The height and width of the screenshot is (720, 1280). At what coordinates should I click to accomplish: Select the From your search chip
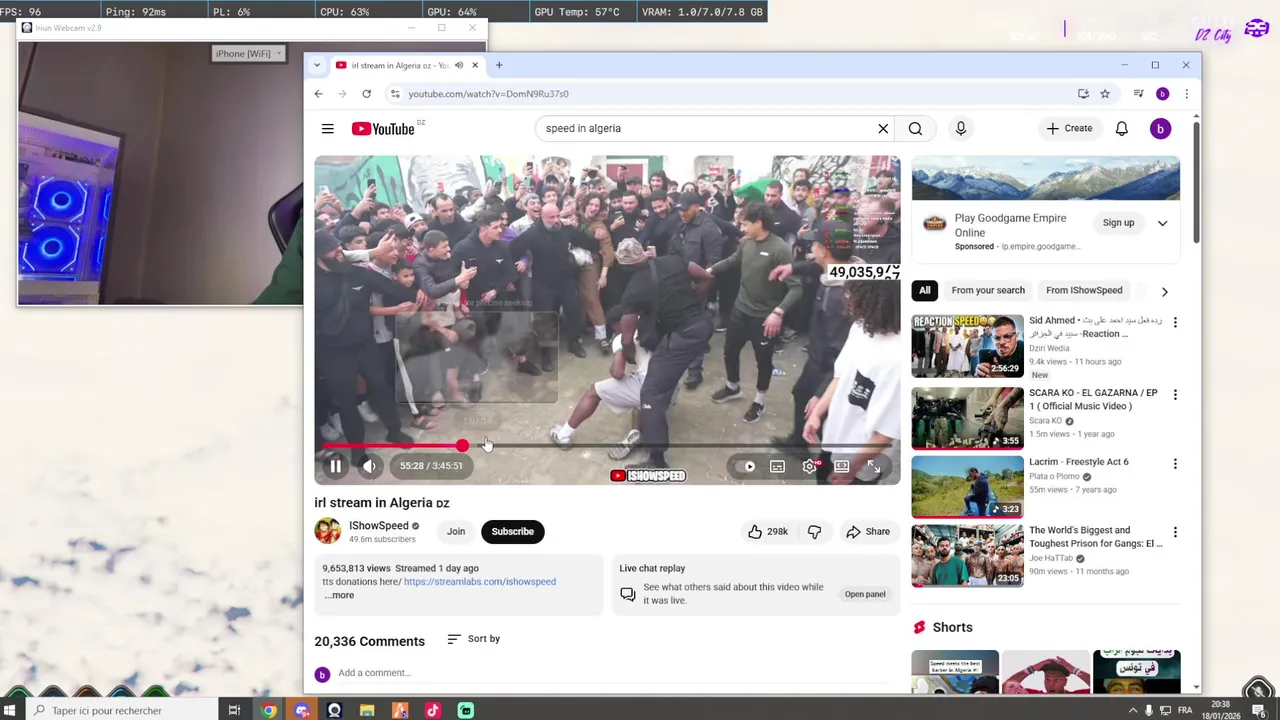[x=988, y=290]
